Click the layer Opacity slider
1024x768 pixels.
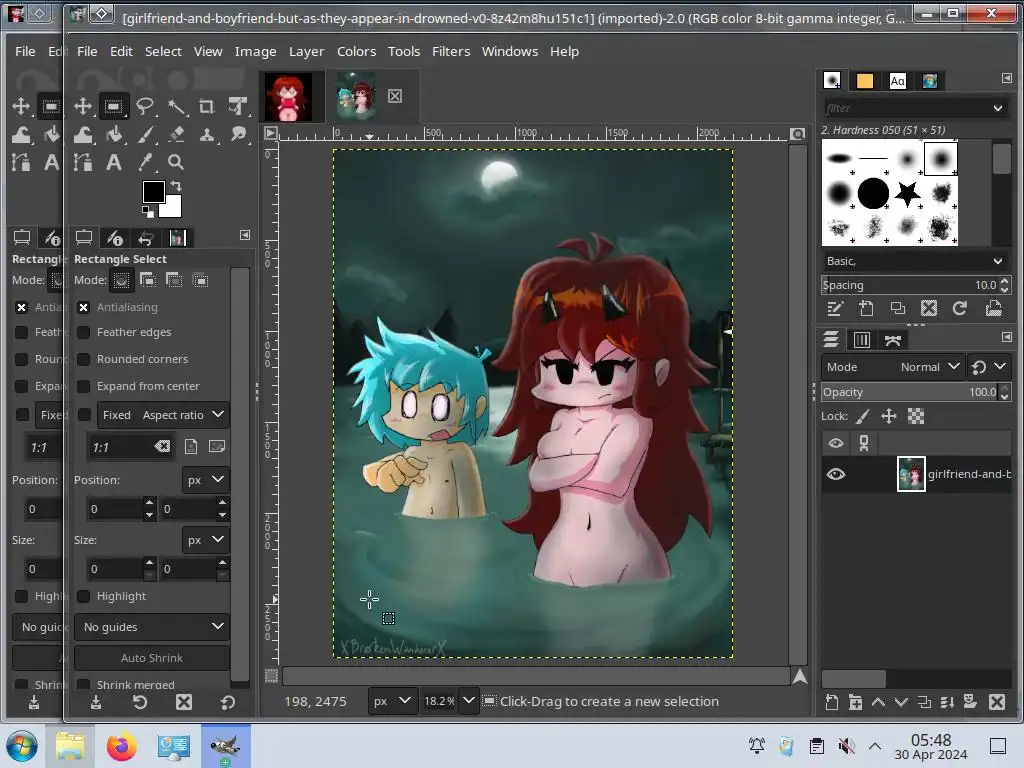910,392
